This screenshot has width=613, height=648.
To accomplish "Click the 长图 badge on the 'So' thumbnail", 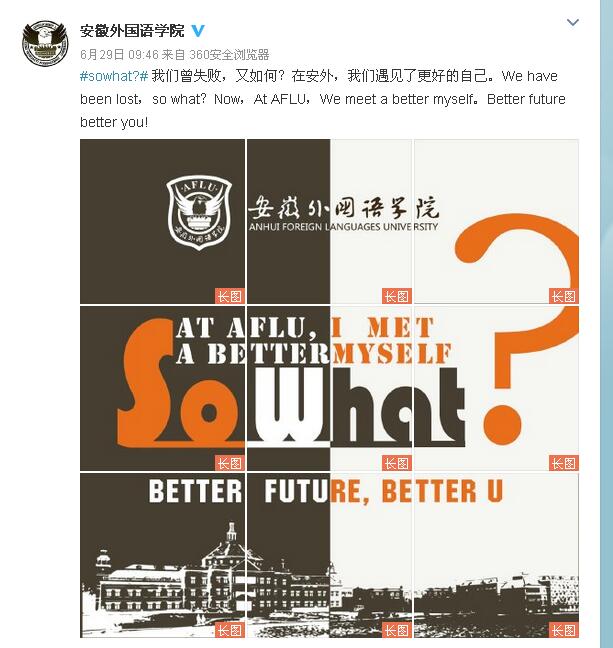I will (x=230, y=463).
